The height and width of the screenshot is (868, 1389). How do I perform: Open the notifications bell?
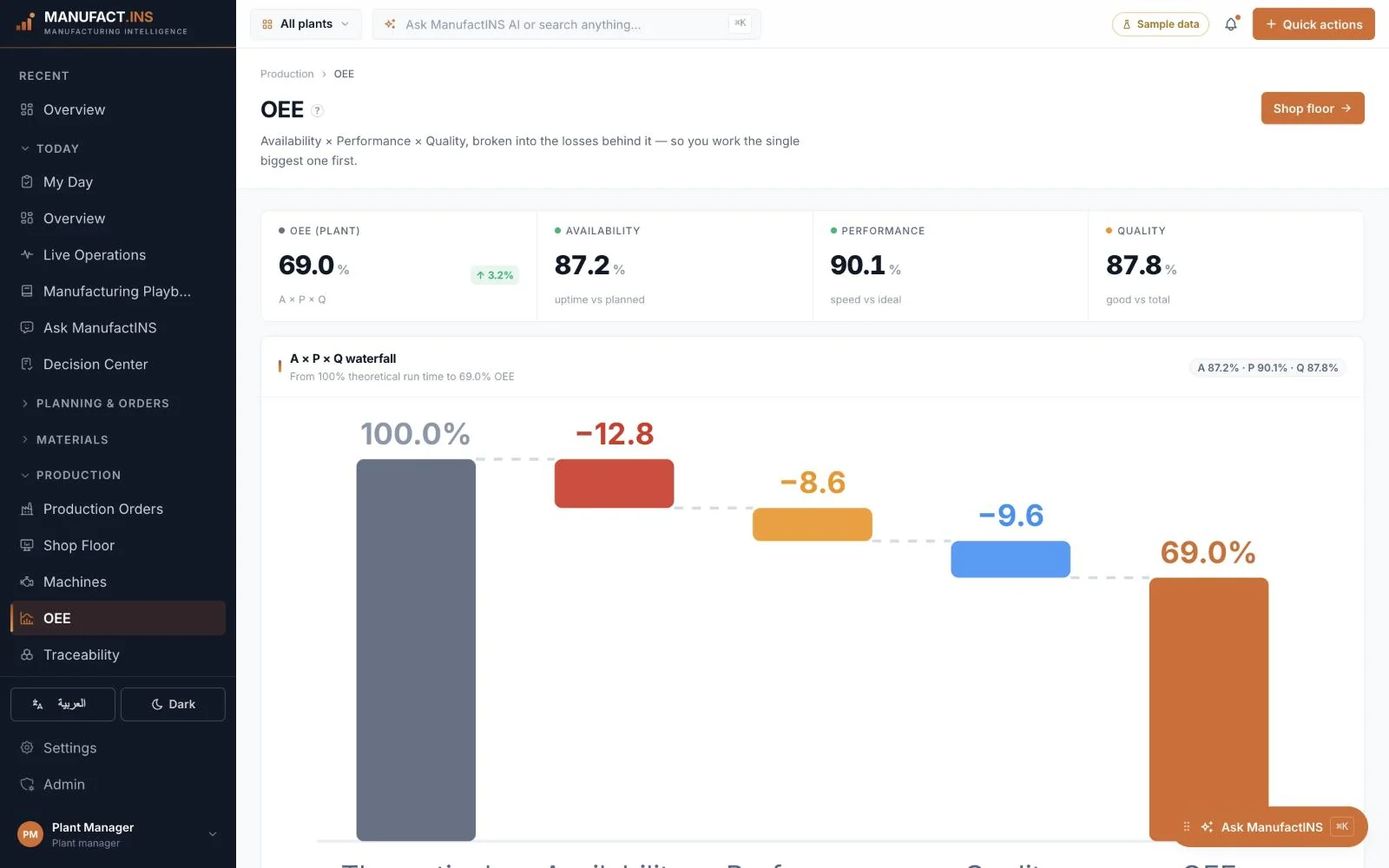tap(1231, 24)
